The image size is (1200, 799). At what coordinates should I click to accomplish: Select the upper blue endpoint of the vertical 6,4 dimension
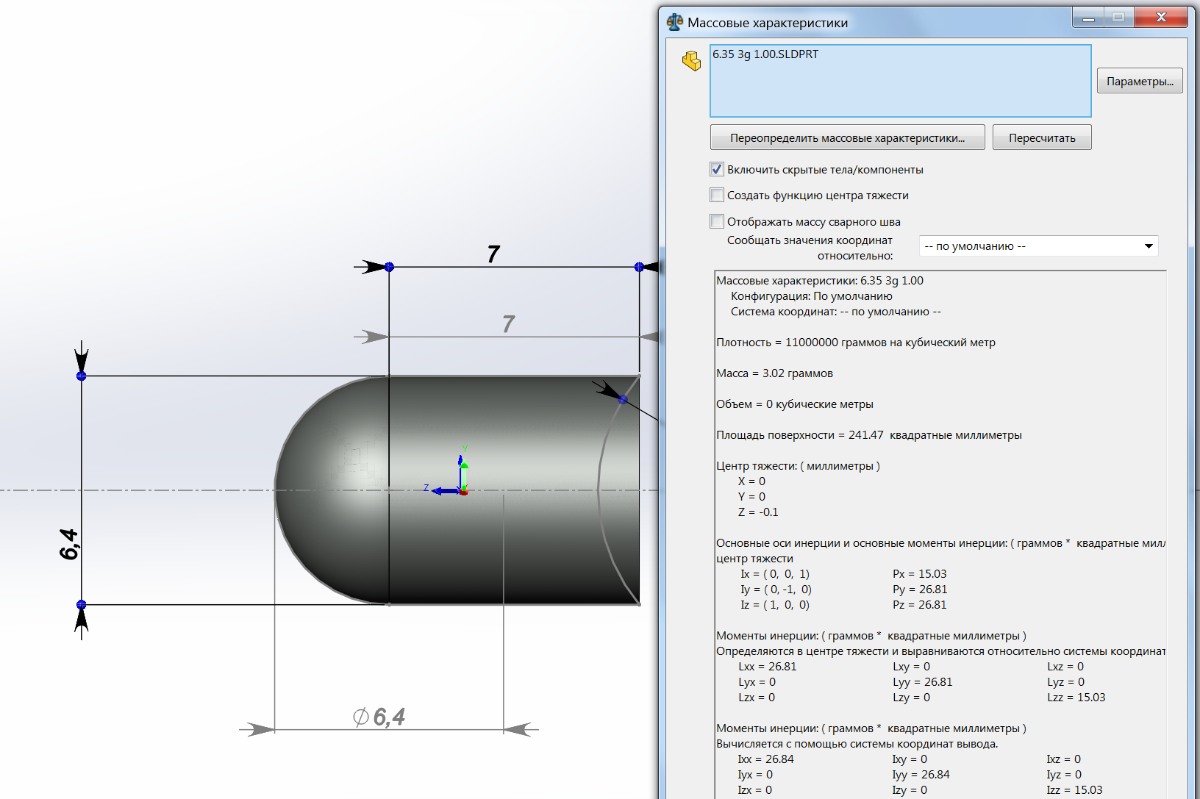point(81,376)
